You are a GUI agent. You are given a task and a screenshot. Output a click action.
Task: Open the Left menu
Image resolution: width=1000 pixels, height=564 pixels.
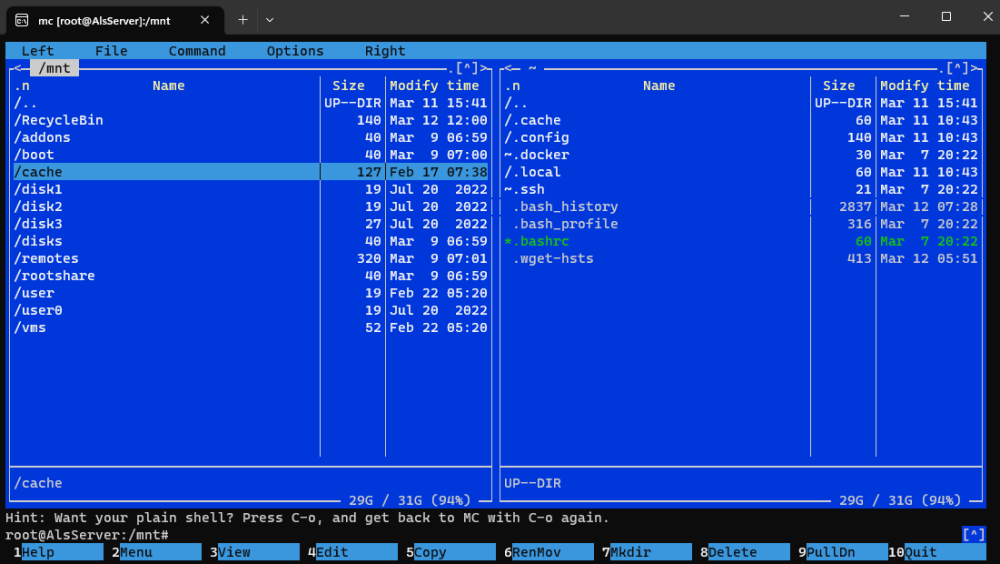tap(38, 50)
